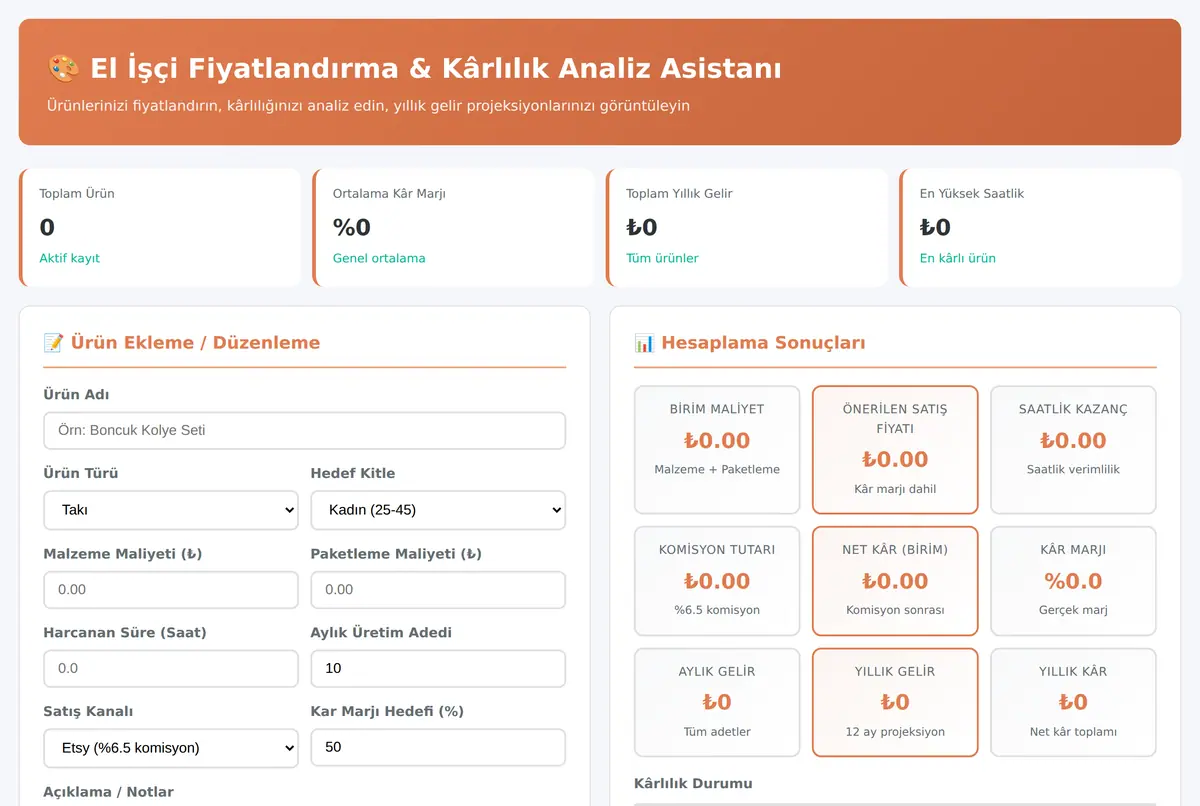Click the 'Gerçek marj' caption
1200x806 pixels.
[x=1073, y=610]
